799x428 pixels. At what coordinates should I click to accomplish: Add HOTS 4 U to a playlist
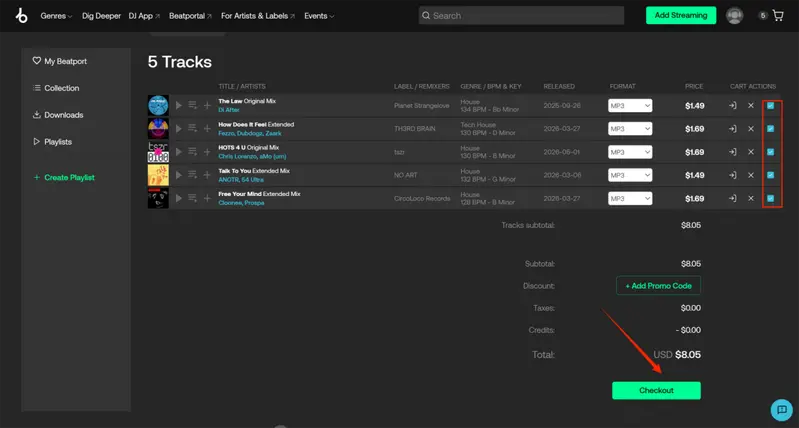coord(207,152)
